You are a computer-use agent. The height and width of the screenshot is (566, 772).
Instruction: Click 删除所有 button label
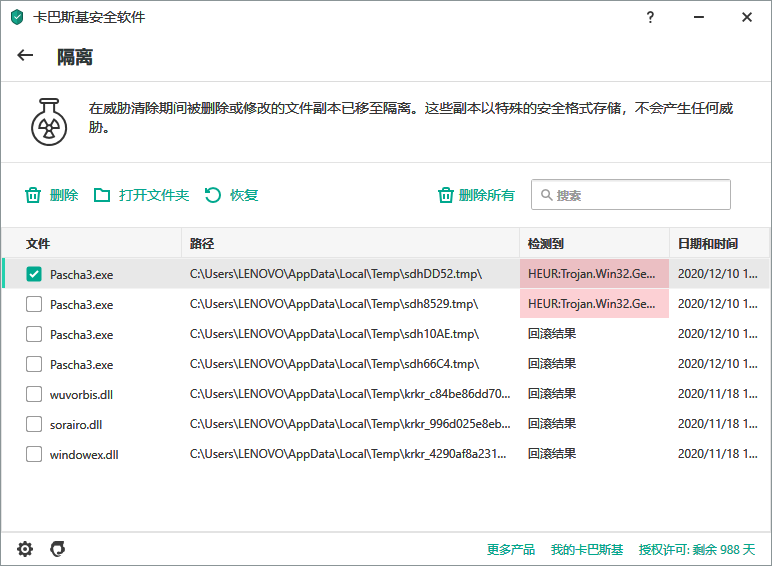pos(486,195)
